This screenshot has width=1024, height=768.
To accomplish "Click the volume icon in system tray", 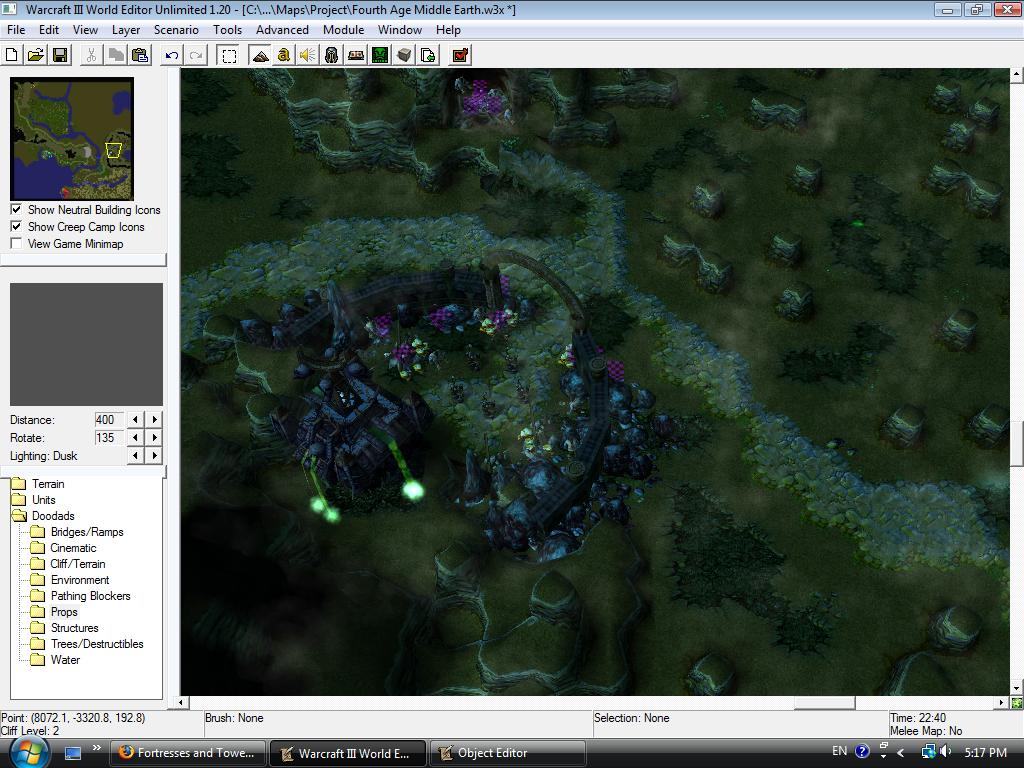I will (945, 752).
